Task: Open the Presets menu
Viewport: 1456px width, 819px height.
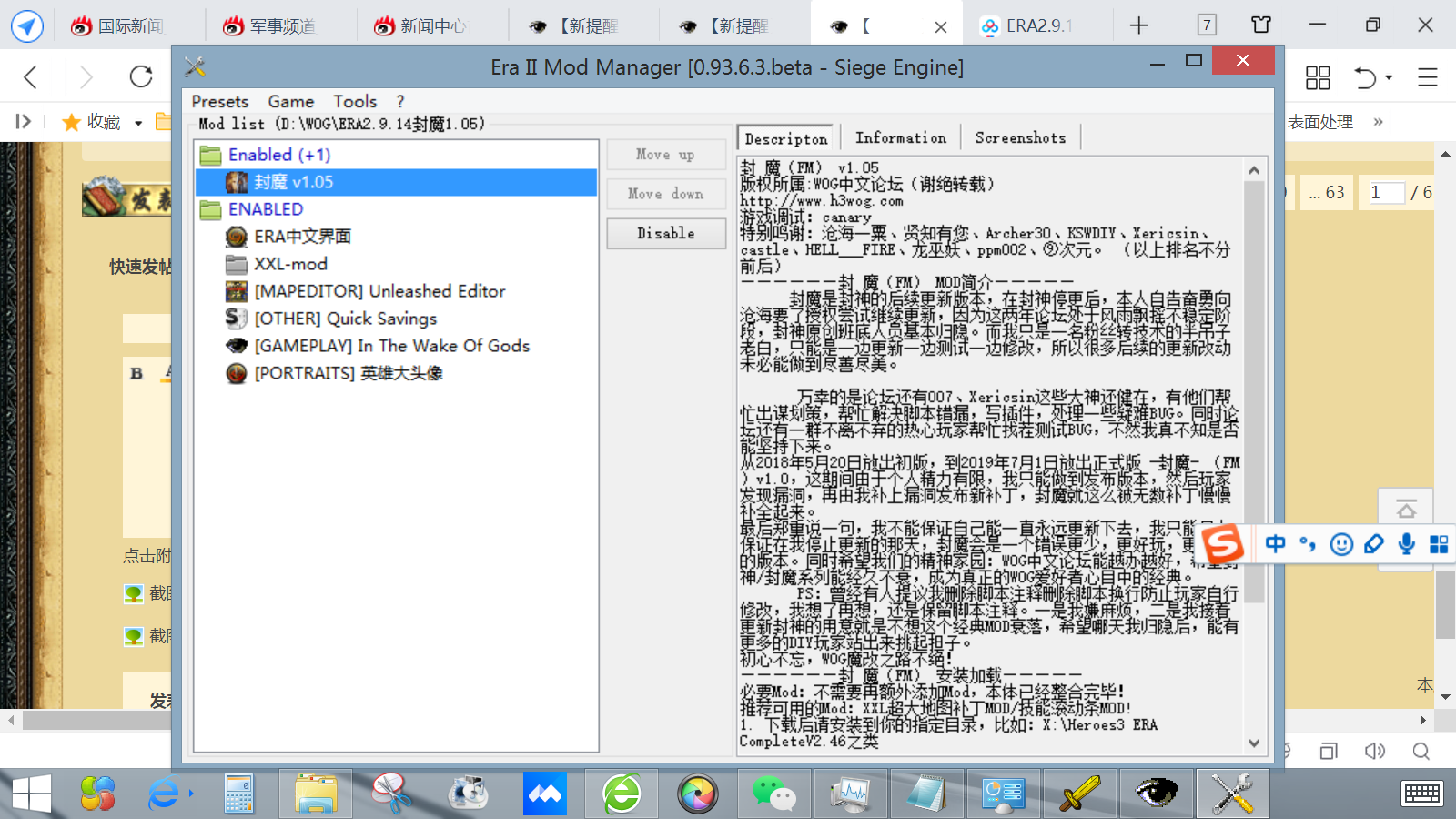Action: [220, 102]
